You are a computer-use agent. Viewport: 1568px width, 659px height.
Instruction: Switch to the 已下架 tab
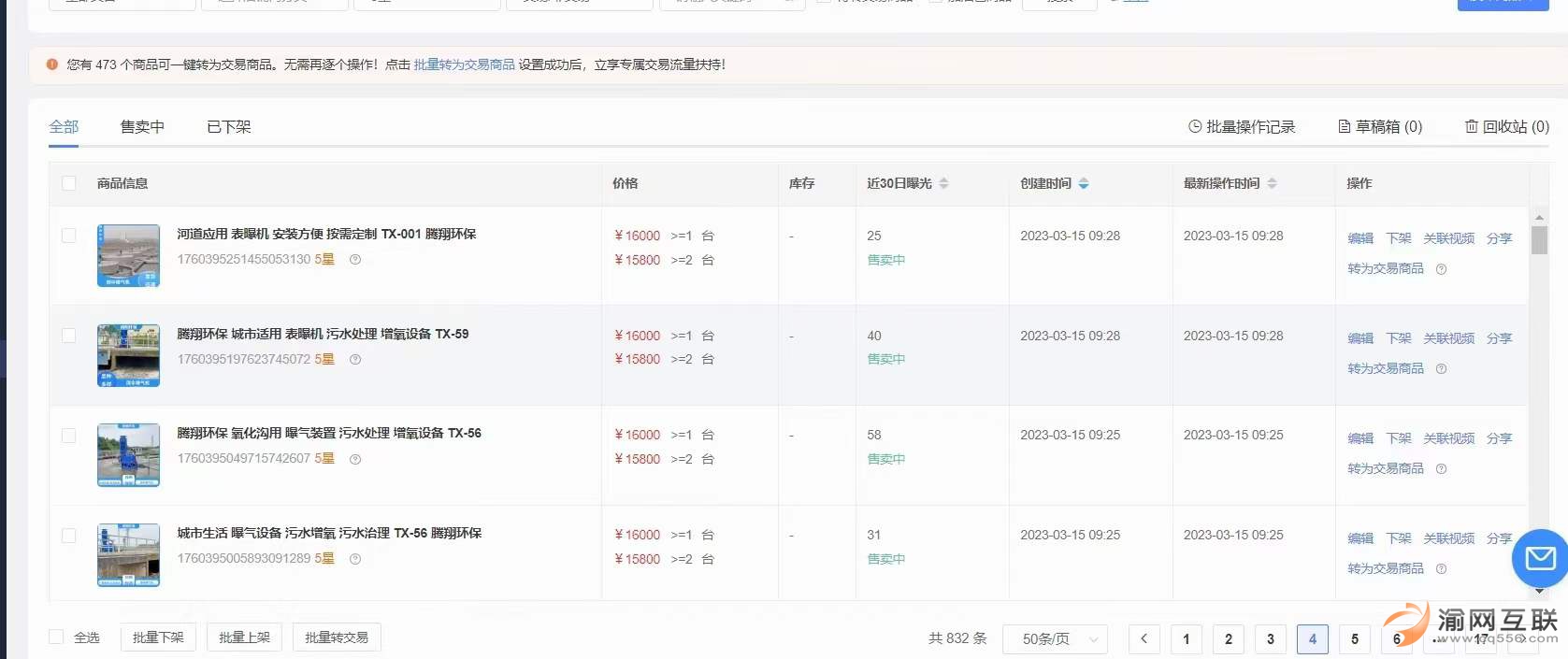point(228,127)
